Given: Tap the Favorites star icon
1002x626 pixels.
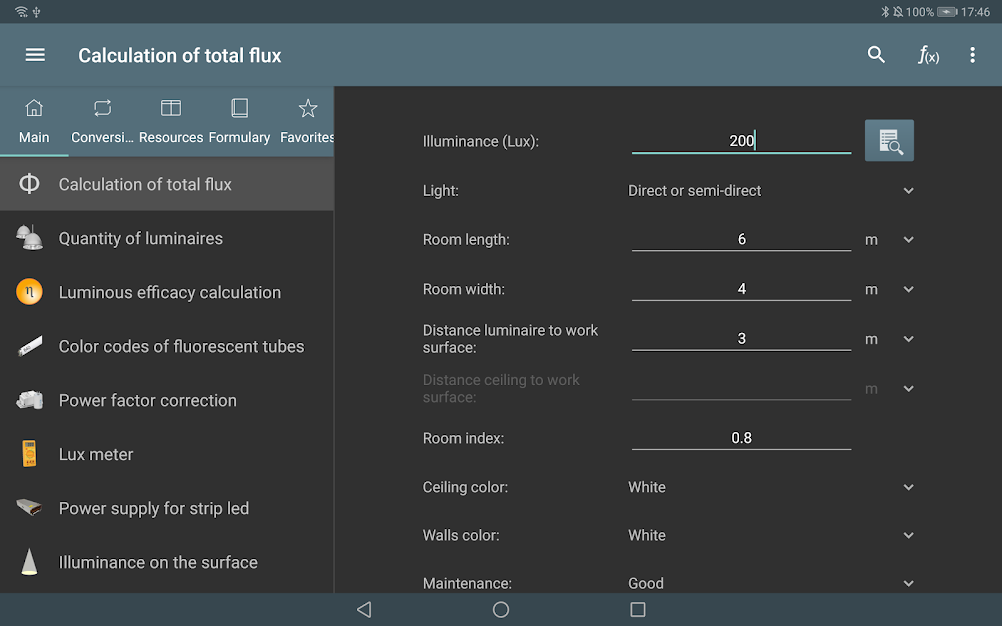Looking at the screenshot, I should pyautogui.click(x=308, y=108).
